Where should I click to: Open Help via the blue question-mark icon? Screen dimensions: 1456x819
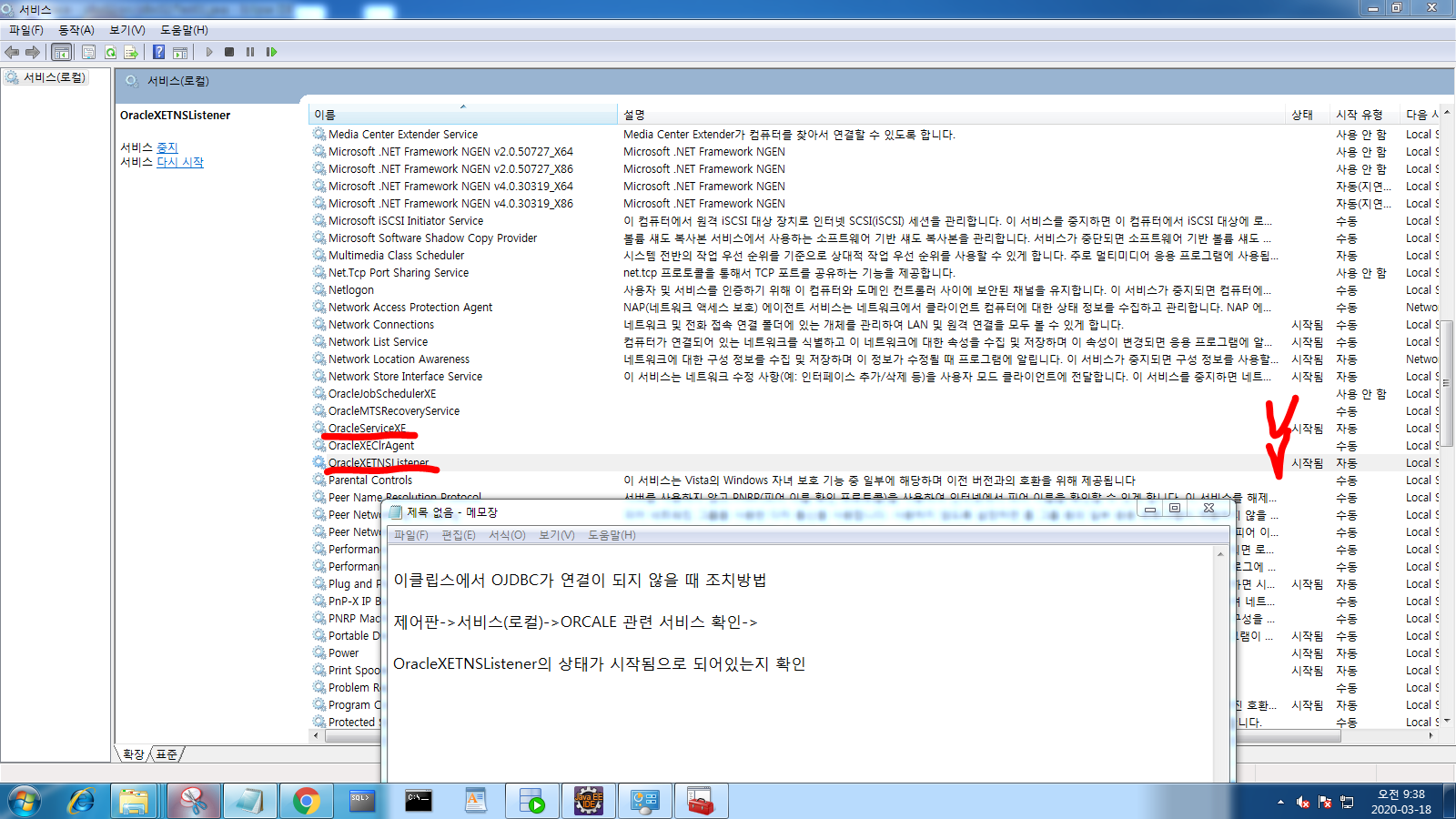pos(158,52)
